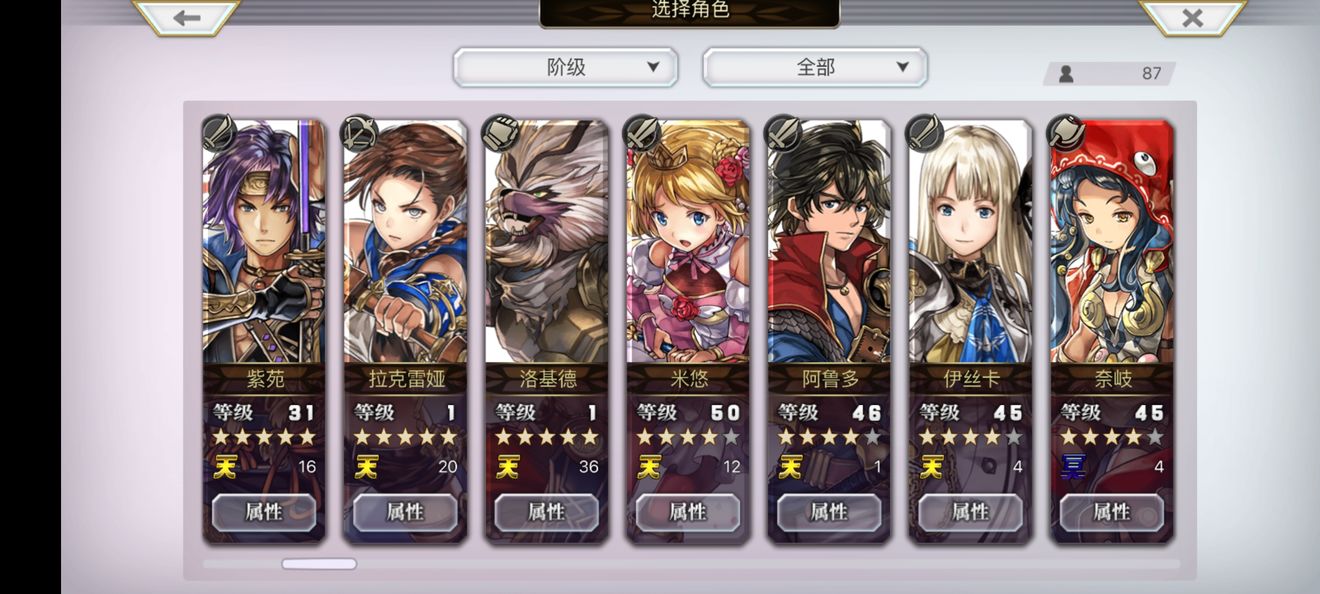1320x594 pixels.
Task: Open 属性 of 拉克雷娅
Action: click(405, 512)
